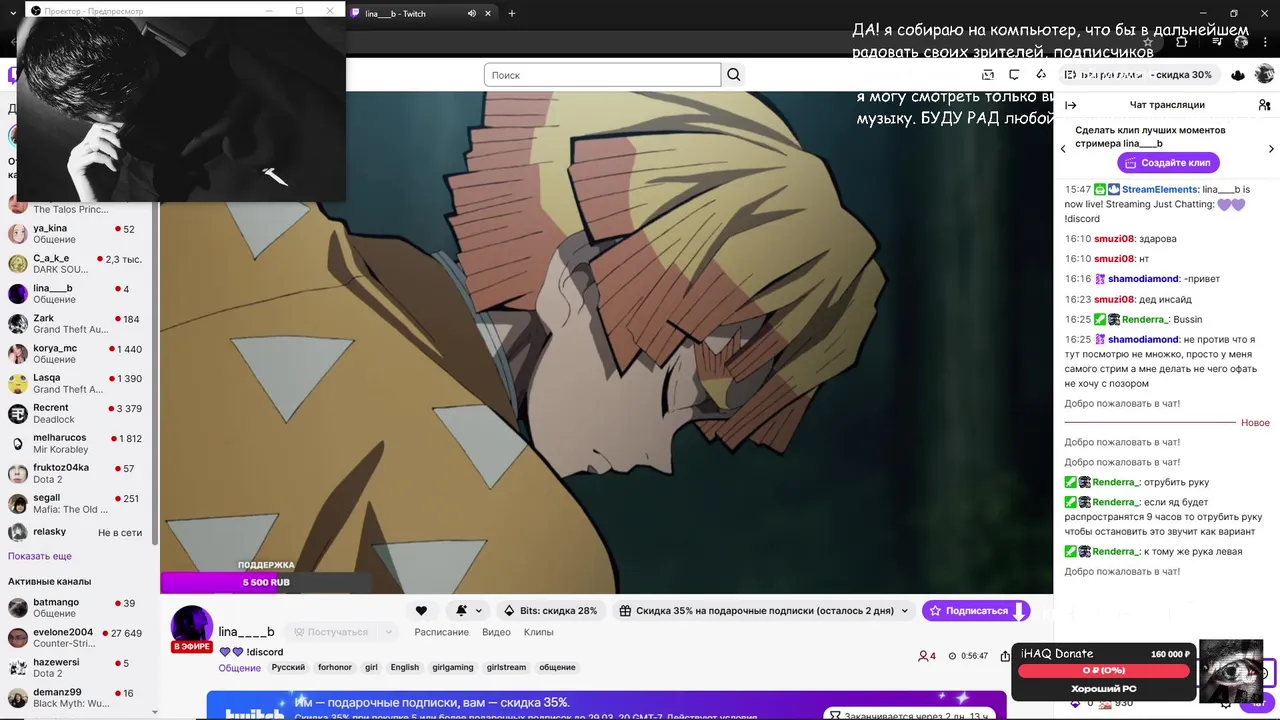The width and height of the screenshot is (1280, 720).
Task: Click lina____b channel avatar with В ЭФИРЕ badge
Action: pos(192,629)
